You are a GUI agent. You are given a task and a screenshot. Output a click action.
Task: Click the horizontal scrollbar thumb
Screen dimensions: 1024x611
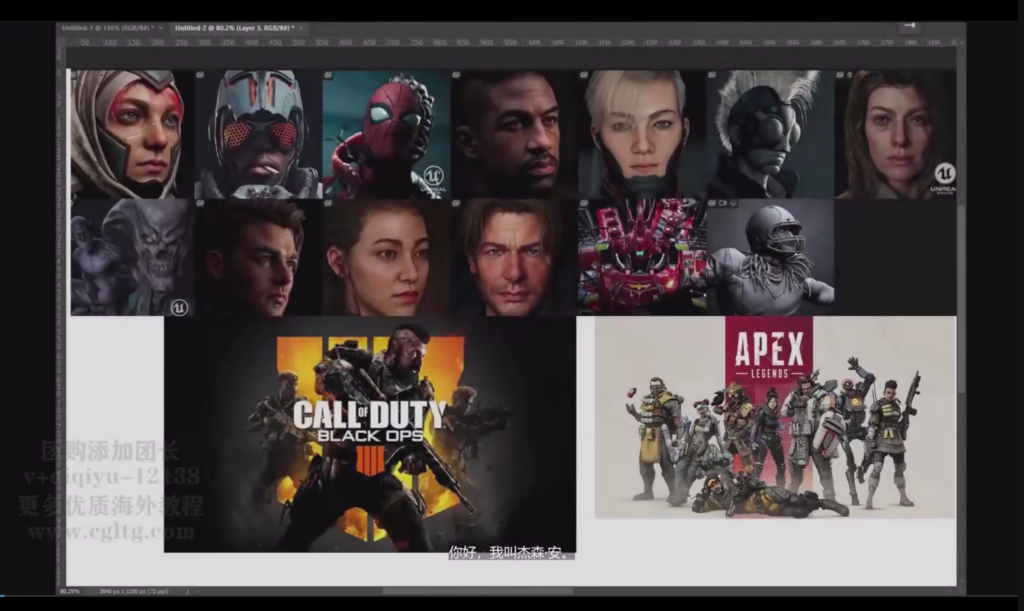coord(478,591)
